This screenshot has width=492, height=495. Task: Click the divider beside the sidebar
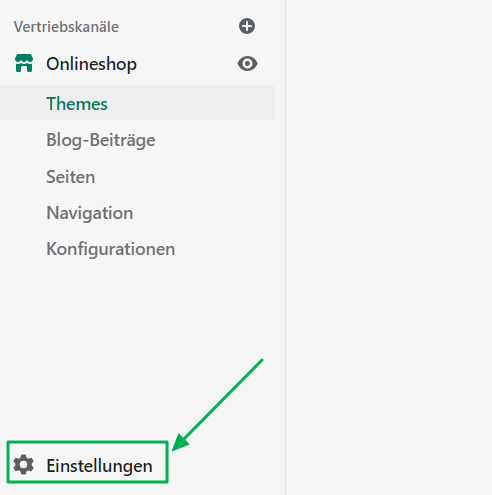pos(285,247)
